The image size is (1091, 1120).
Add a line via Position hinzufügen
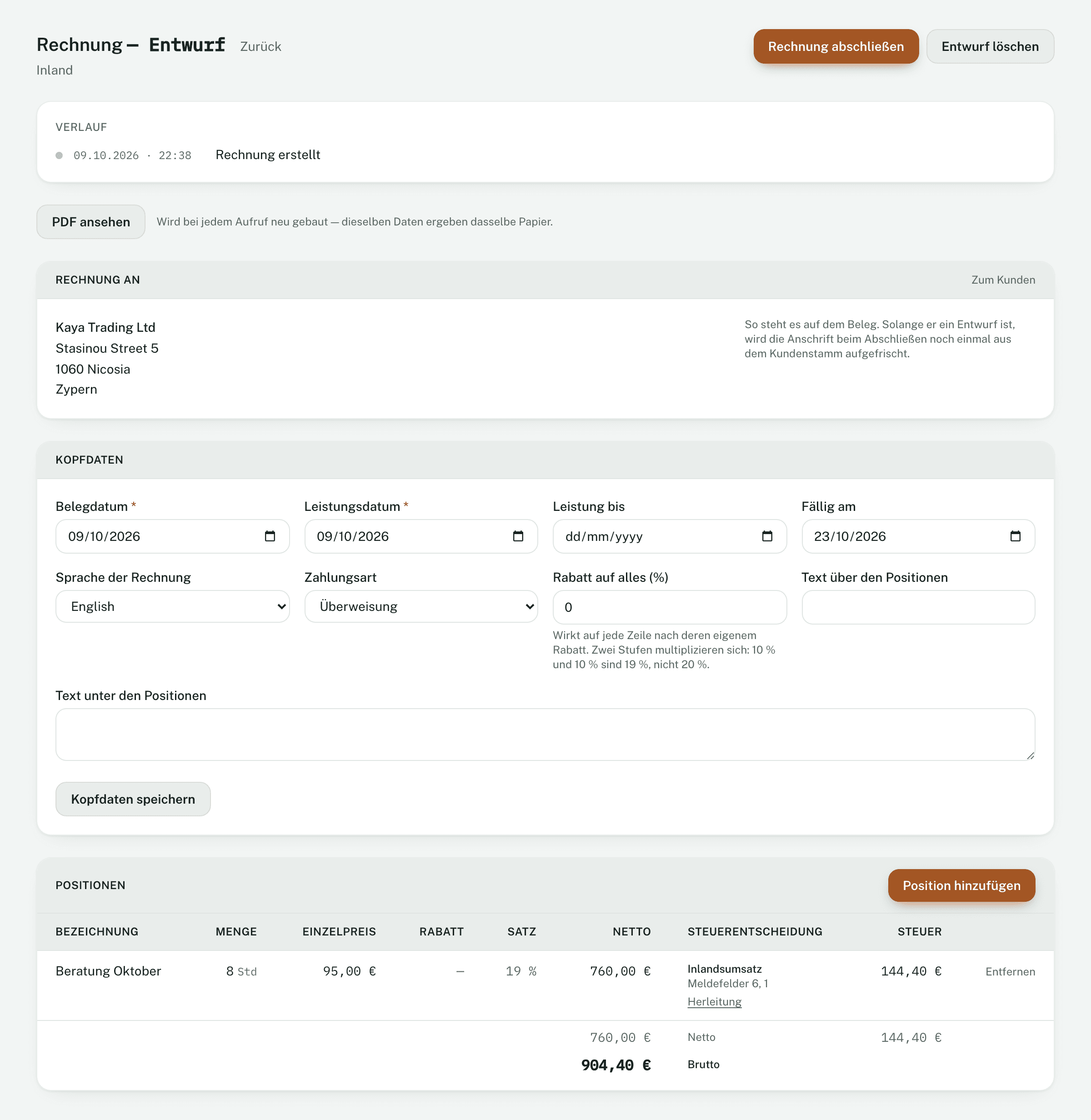[961, 885]
